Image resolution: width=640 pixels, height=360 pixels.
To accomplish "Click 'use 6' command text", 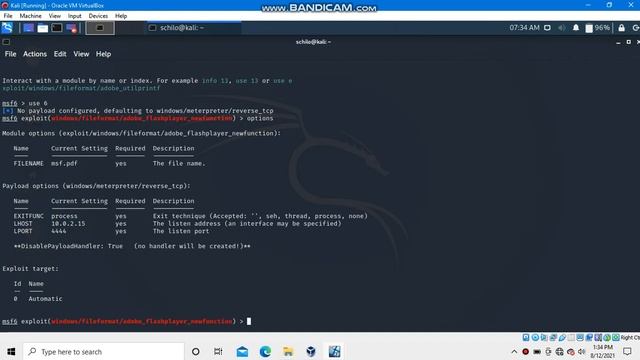I will [x=38, y=103].
